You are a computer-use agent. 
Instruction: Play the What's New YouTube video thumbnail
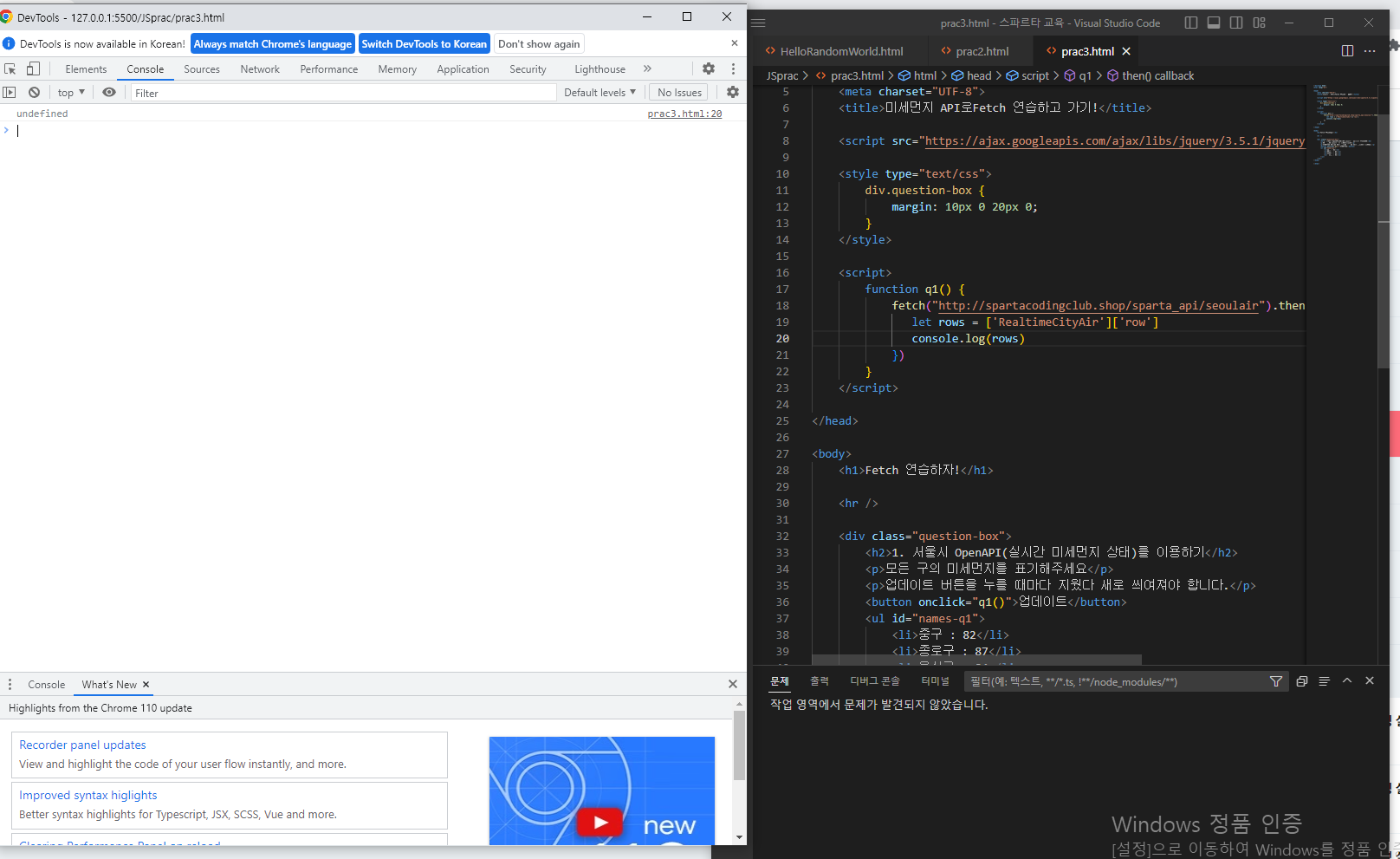600,821
